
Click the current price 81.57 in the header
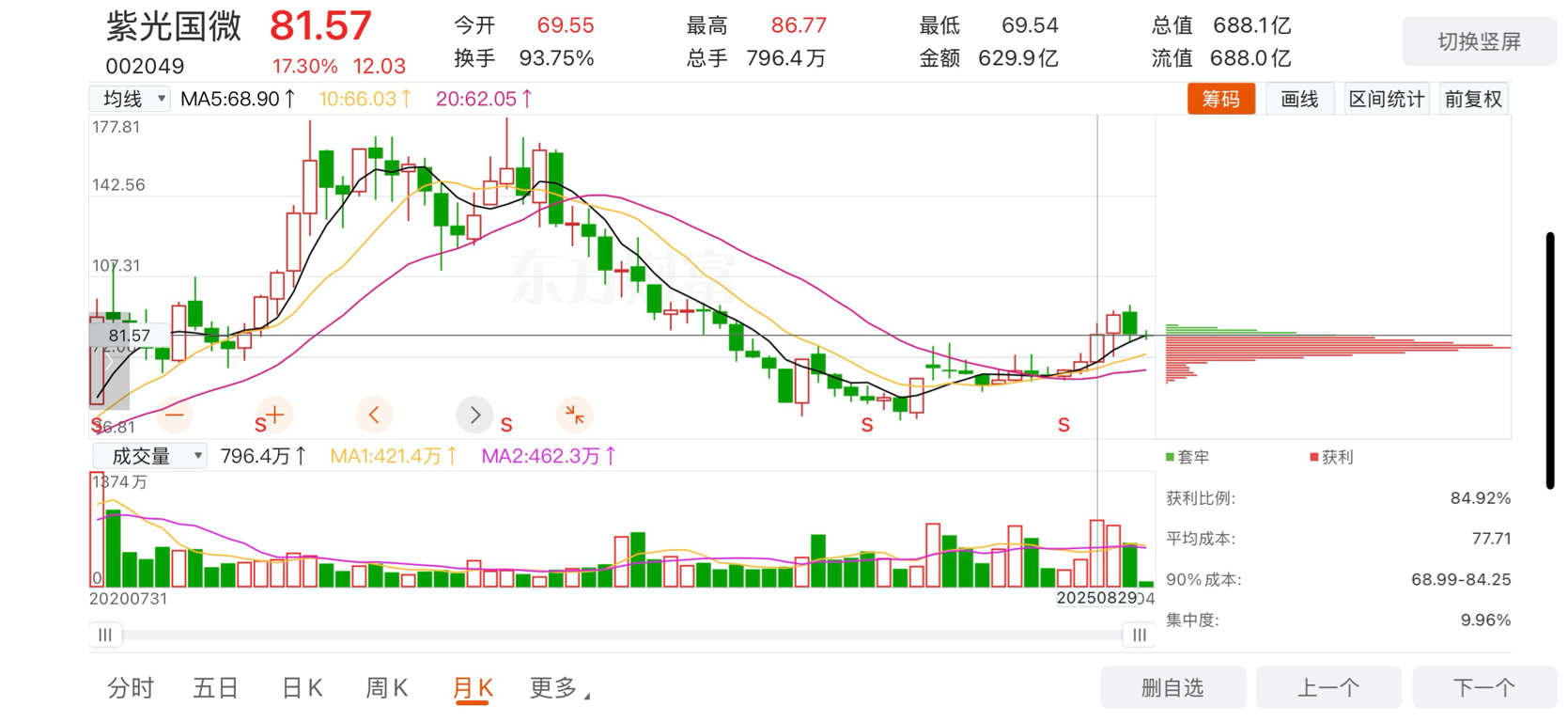click(320, 25)
